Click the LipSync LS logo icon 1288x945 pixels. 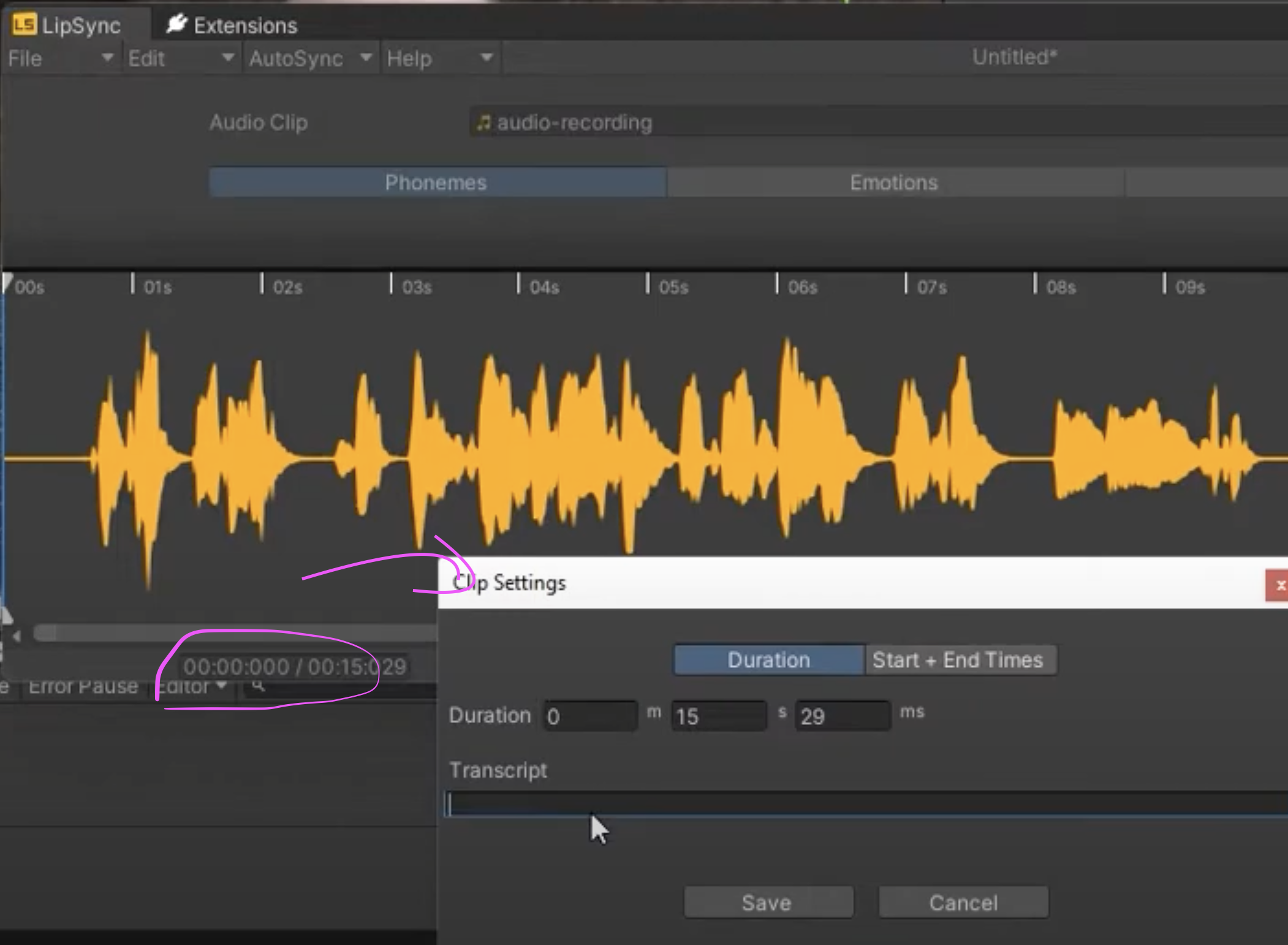25,25
